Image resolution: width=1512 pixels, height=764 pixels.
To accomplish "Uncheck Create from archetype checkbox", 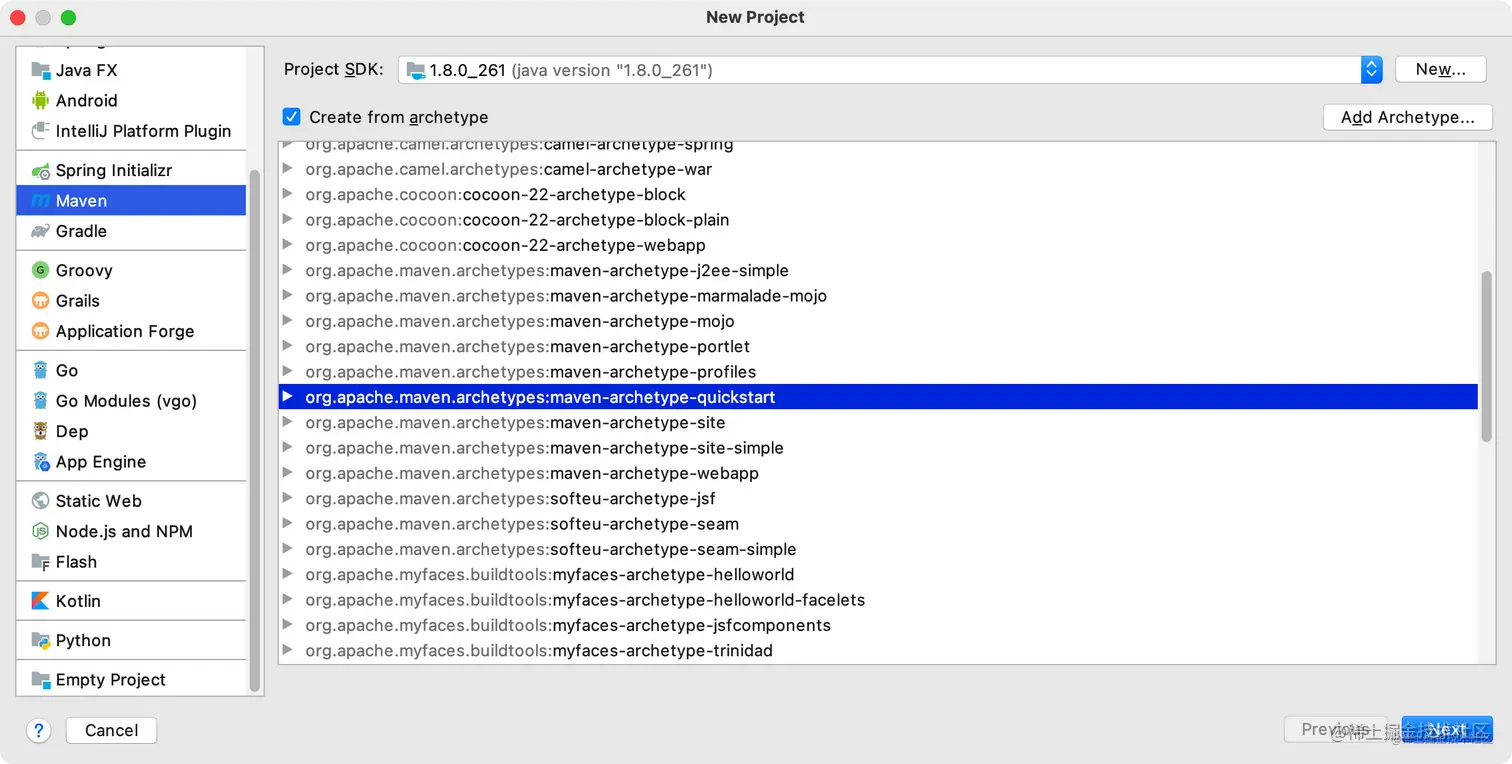I will point(291,117).
